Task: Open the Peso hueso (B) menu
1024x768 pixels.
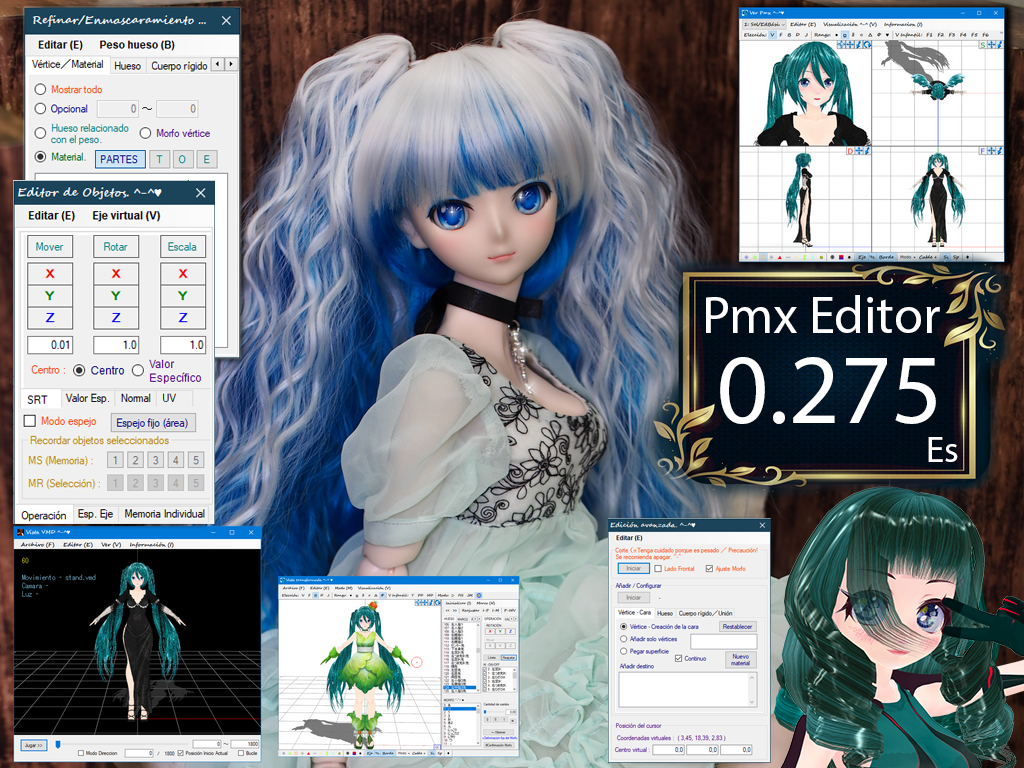Action: pyautogui.click(x=137, y=44)
